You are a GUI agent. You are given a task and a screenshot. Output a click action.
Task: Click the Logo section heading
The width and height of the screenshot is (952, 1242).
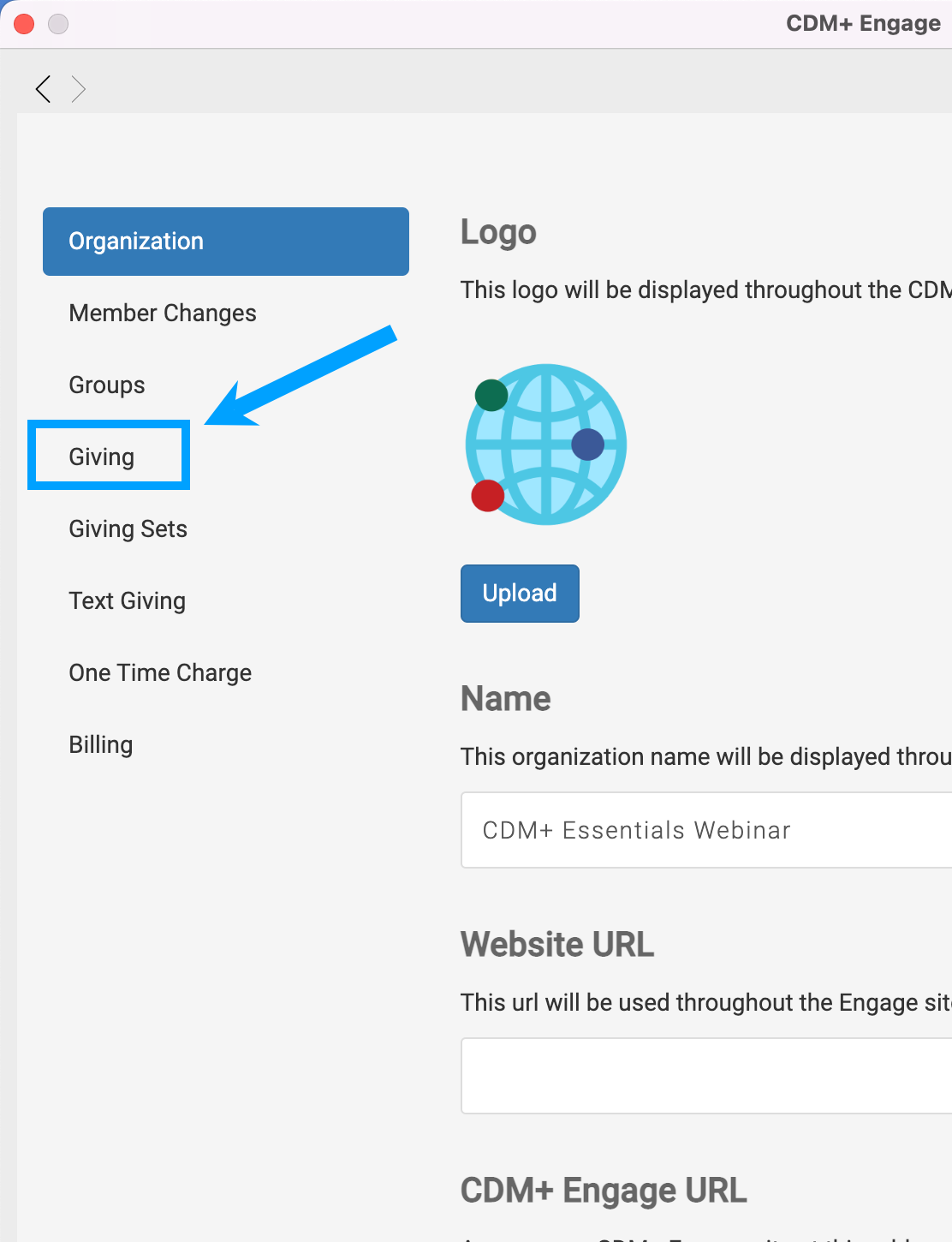pos(498,232)
